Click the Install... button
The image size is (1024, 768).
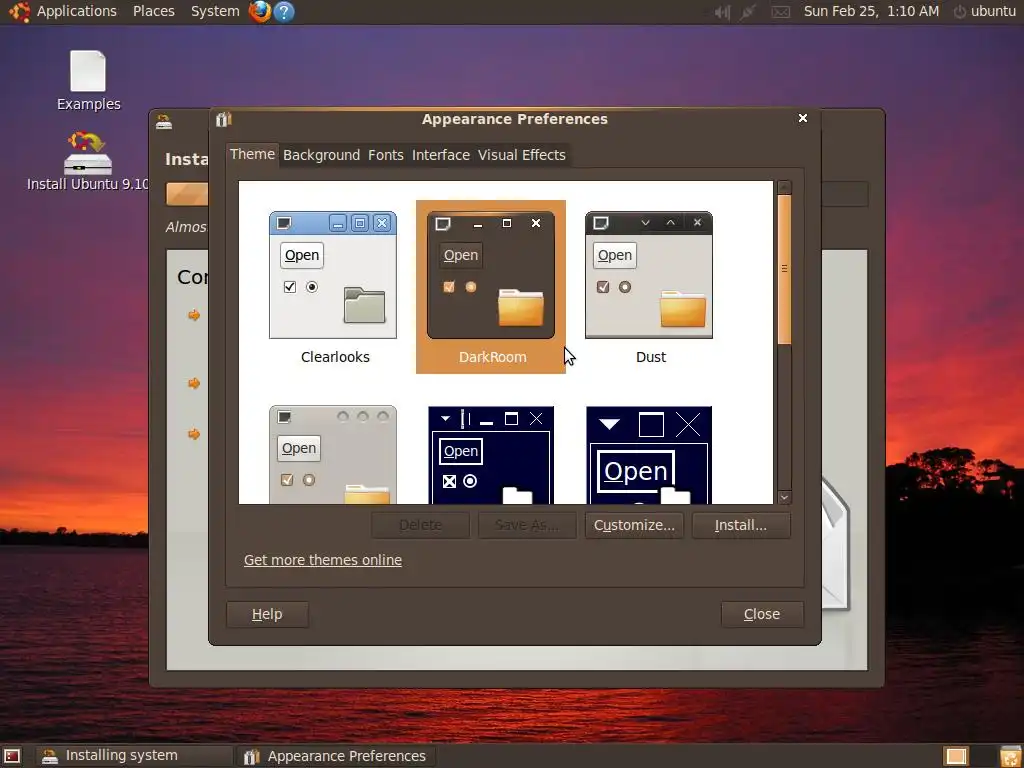click(x=741, y=525)
